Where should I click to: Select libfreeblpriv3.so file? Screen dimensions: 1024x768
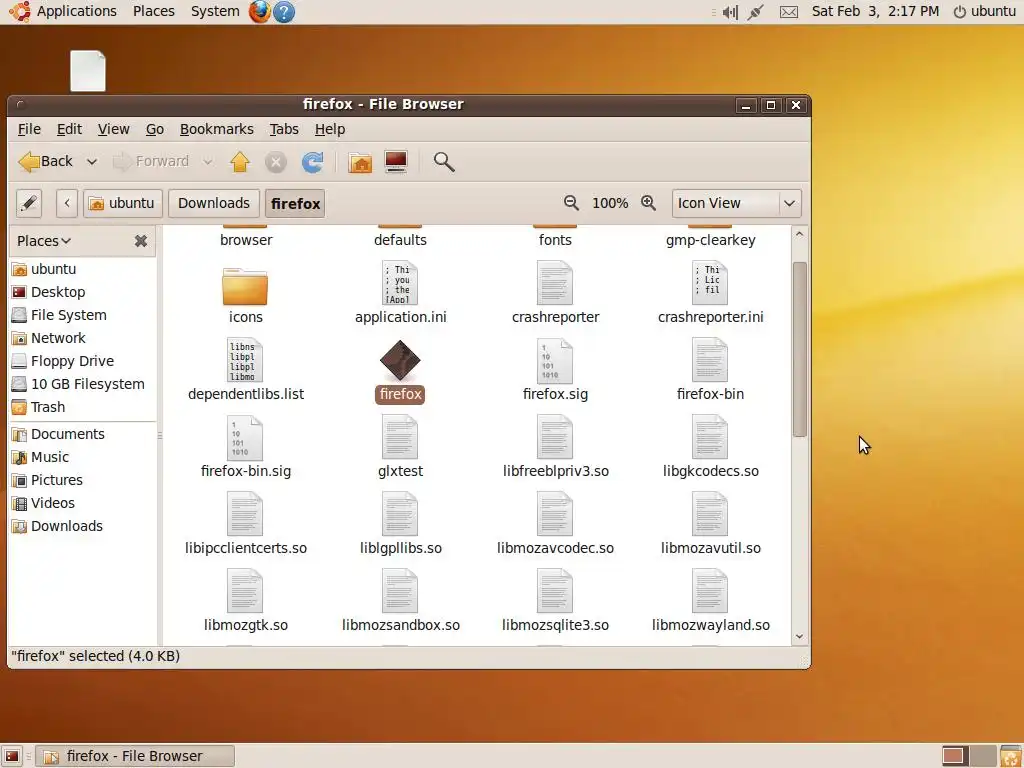[x=555, y=447]
